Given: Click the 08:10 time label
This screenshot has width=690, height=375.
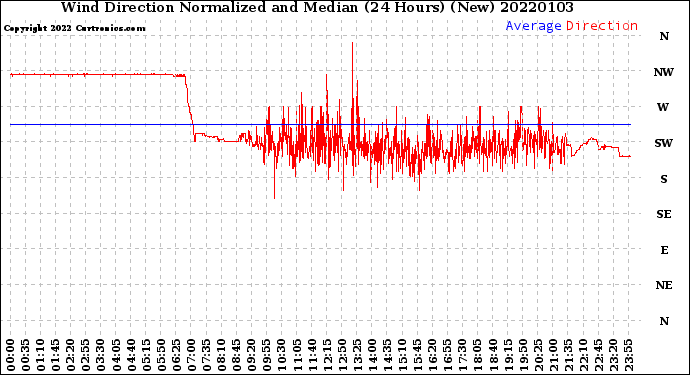Looking at the screenshot, I should (x=221, y=355).
